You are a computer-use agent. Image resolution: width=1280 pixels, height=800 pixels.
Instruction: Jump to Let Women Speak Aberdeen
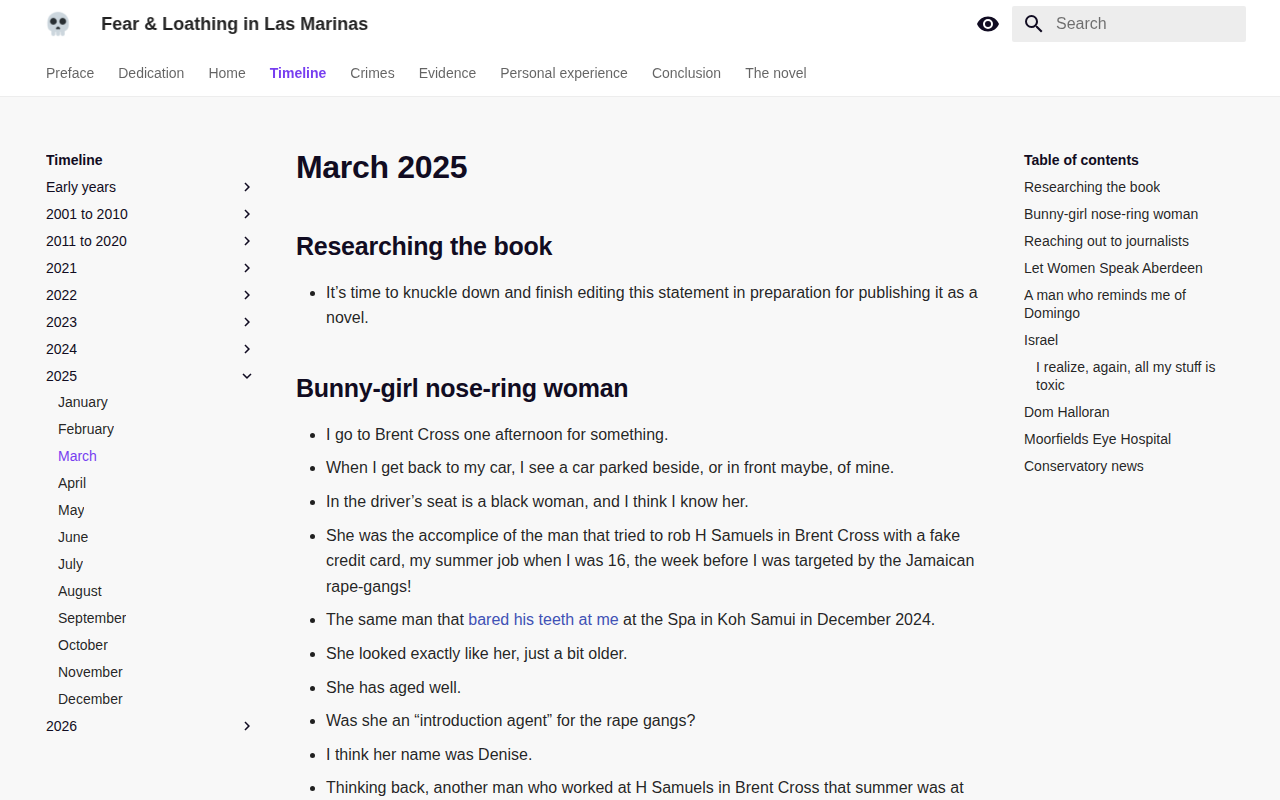1113,268
